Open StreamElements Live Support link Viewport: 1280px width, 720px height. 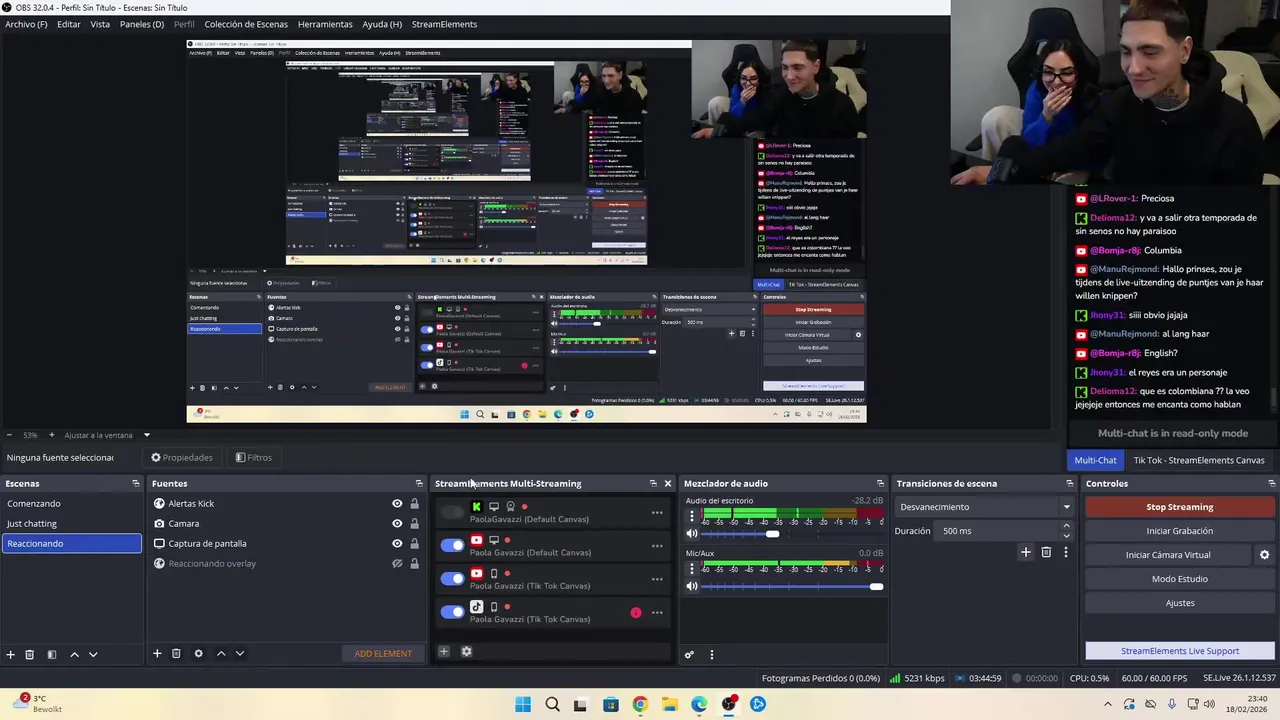(1180, 651)
